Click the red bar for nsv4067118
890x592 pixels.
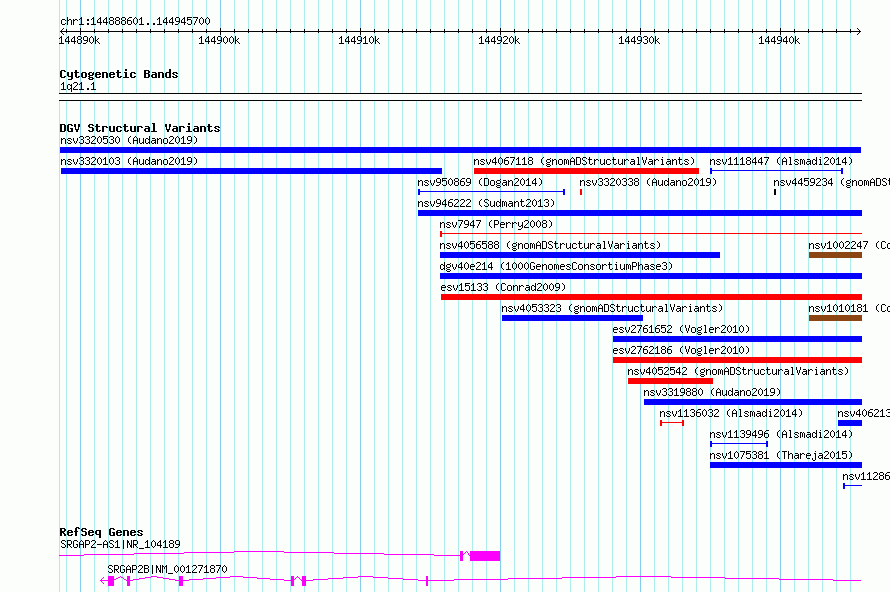click(x=586, y=171)
